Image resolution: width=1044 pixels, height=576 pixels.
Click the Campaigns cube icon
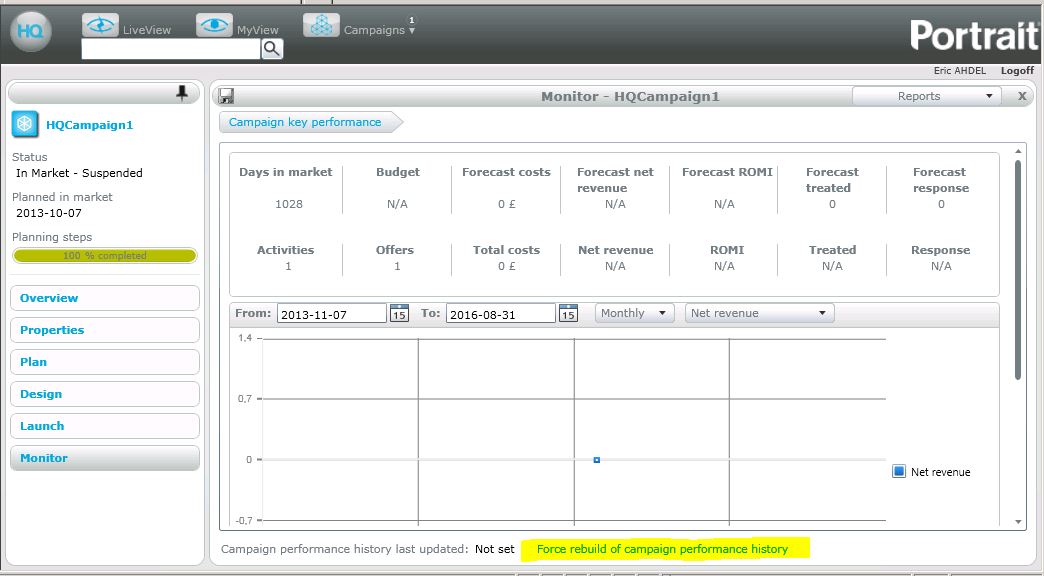point(322,25)
